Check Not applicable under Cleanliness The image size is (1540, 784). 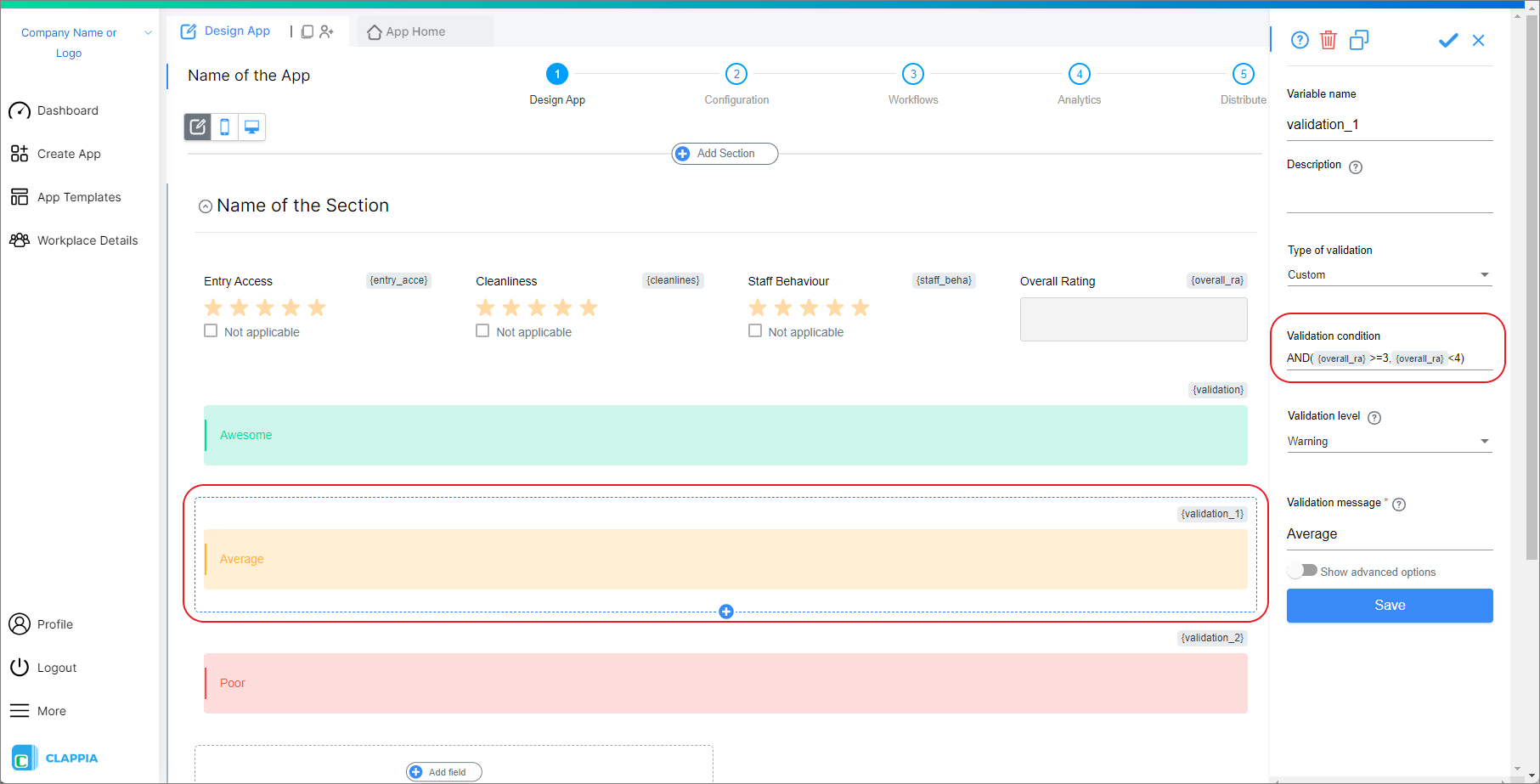coord(482,331)
